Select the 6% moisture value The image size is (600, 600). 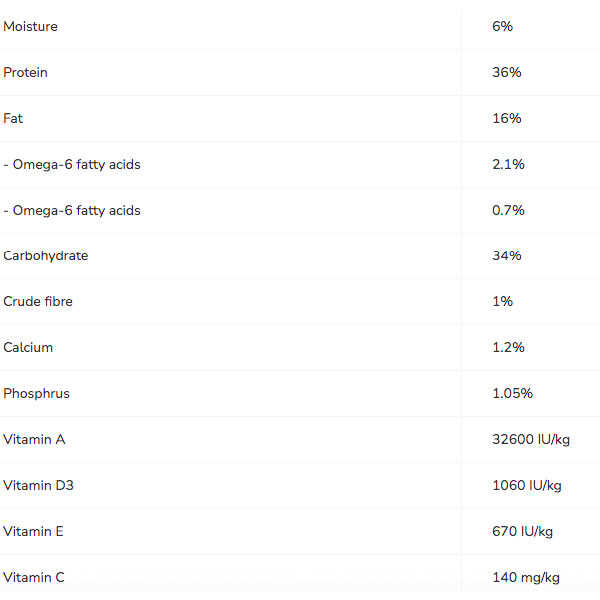click(502, 26)
